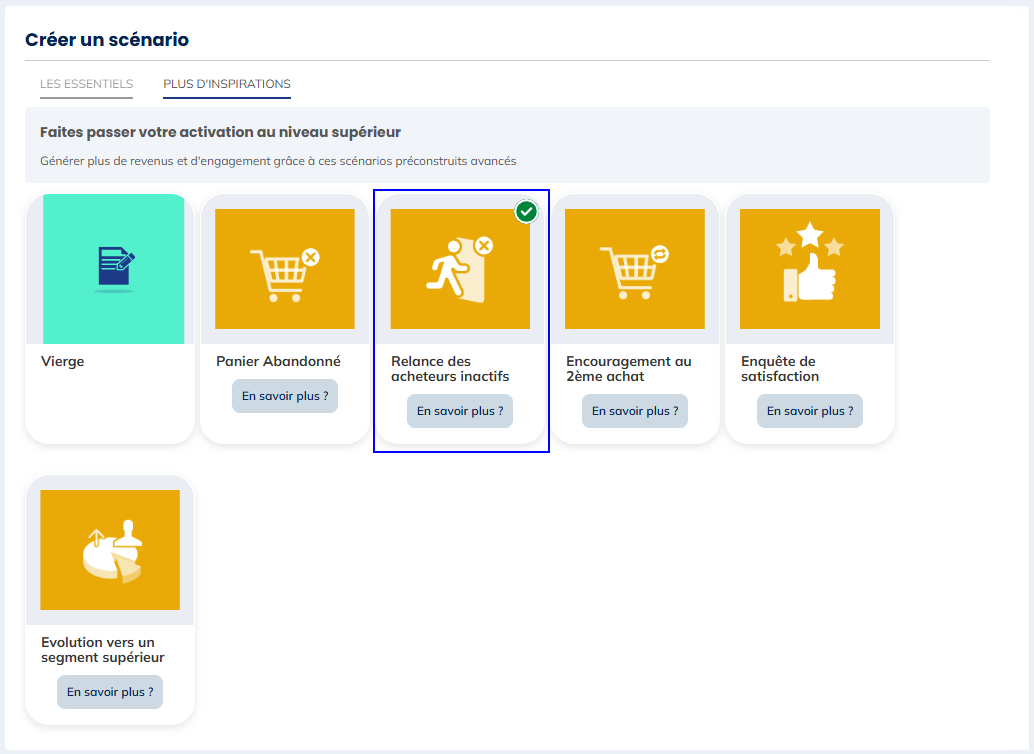Select the Panier Abandonné title text

278,362
